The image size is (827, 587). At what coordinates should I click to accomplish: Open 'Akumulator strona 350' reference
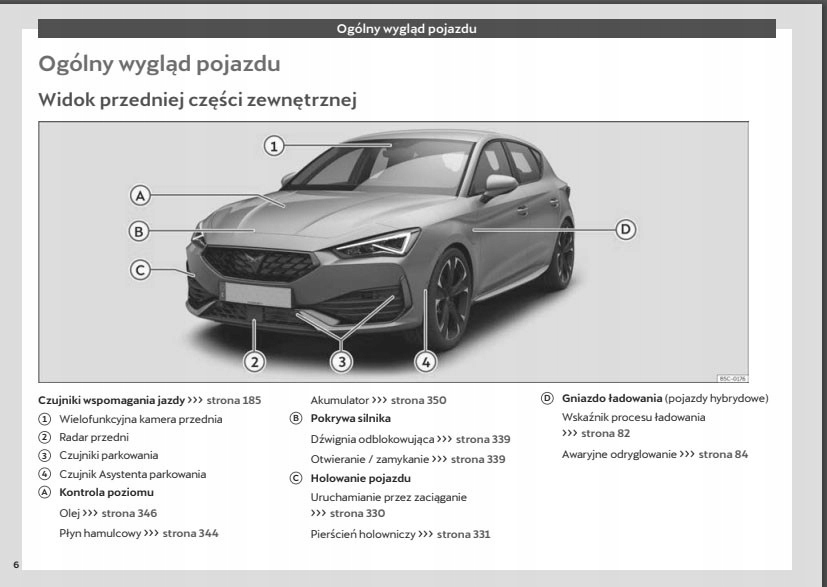(x=378, y=400)
